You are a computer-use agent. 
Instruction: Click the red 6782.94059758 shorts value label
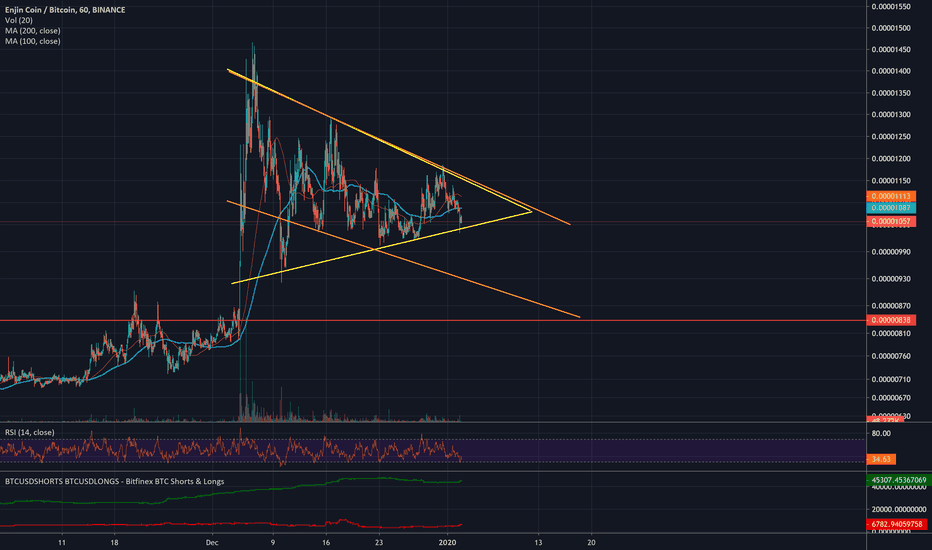click(x=899, y=524)
